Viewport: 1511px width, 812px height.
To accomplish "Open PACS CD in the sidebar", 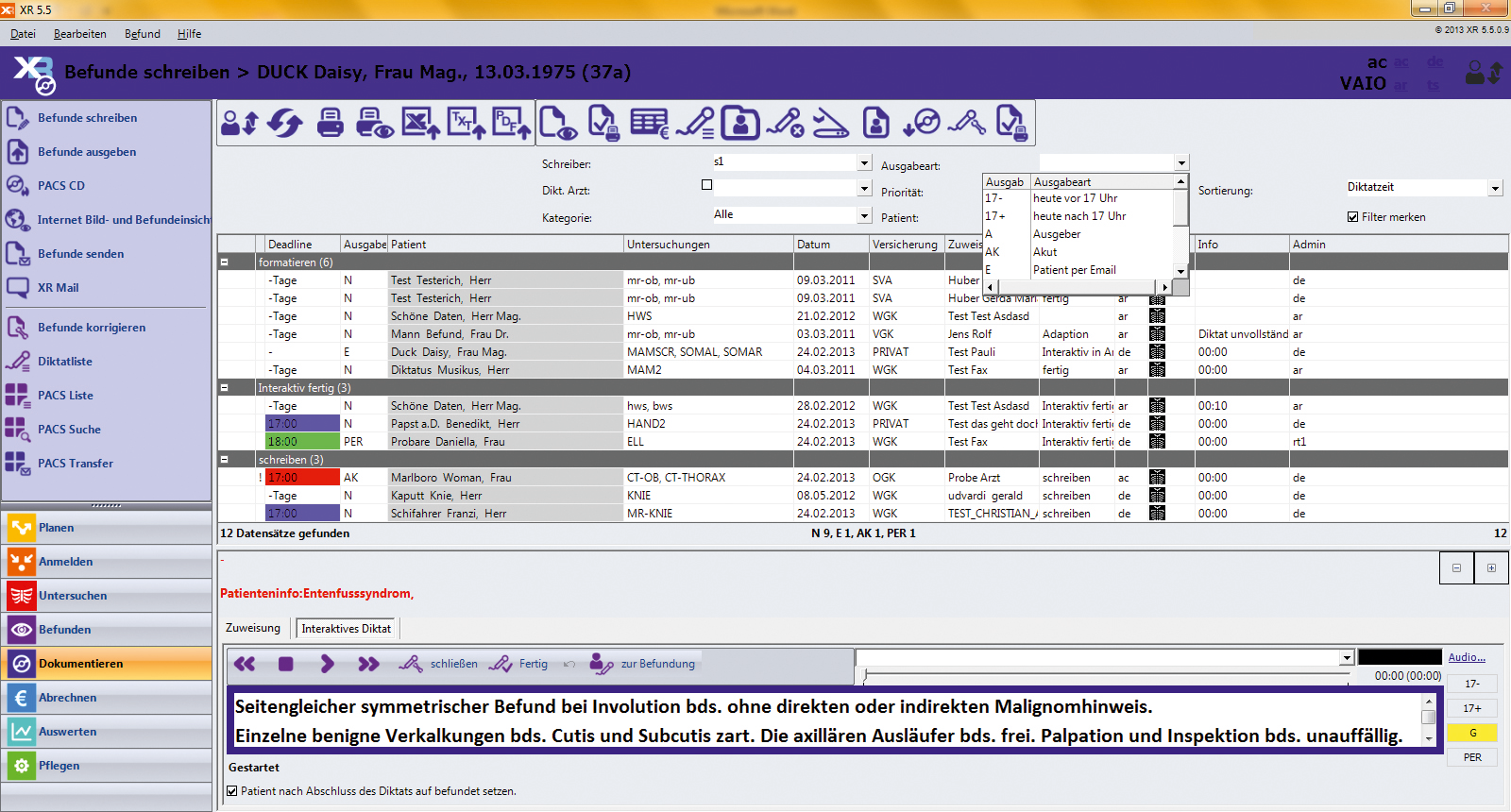I will click(60, 186).
